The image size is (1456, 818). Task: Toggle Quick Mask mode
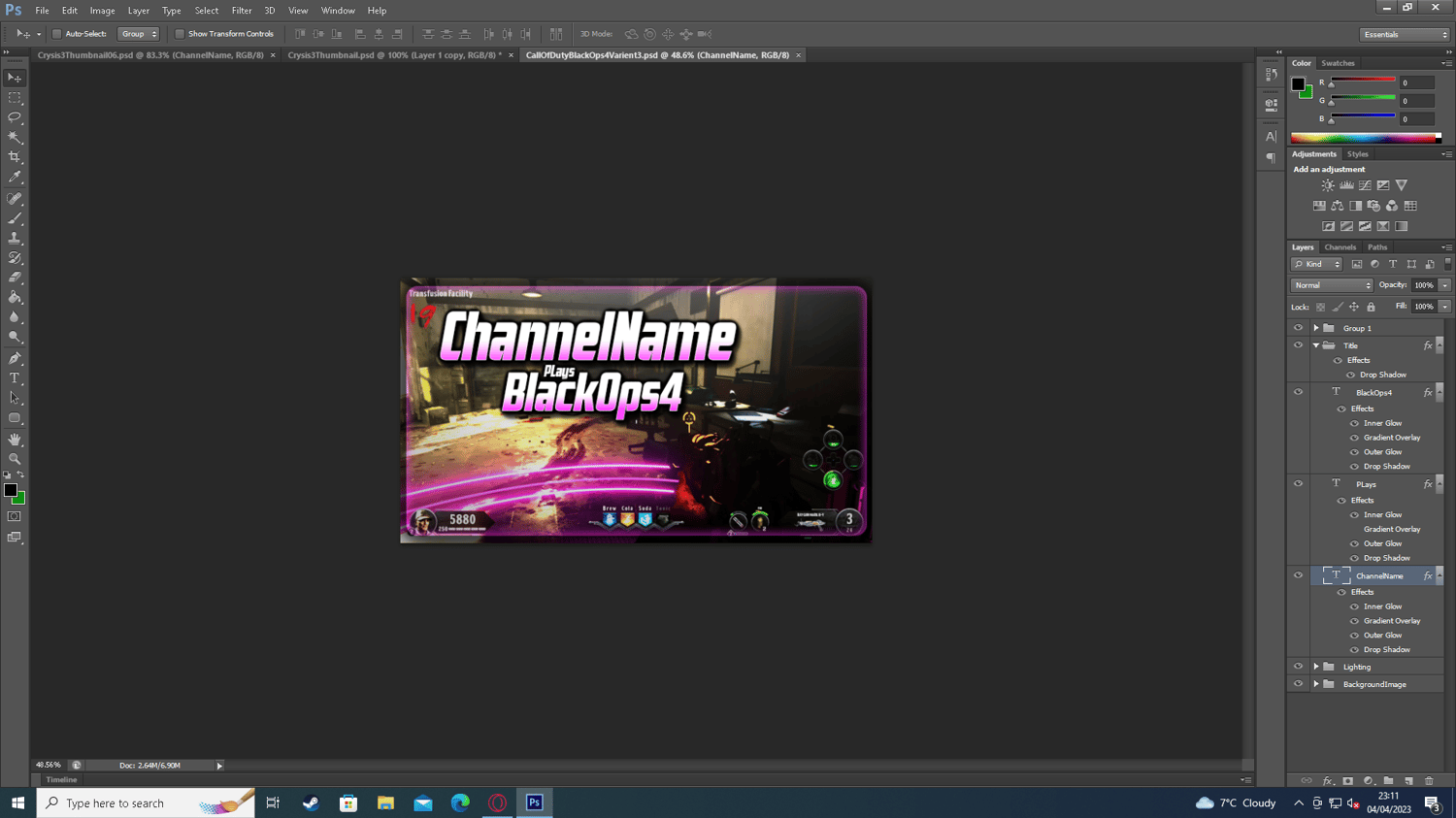click(x=15, y=517)
